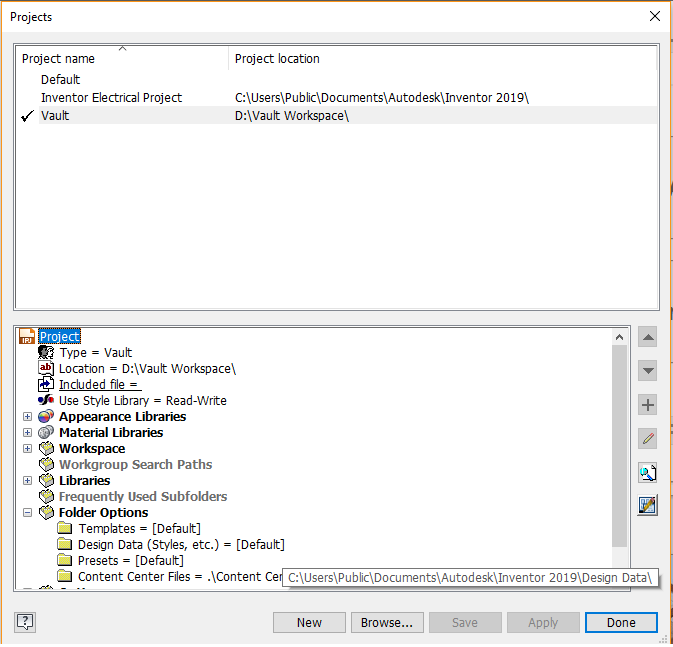Select the Workspace tree label
The height and width of the screenshot is (647, 673).
92,449
